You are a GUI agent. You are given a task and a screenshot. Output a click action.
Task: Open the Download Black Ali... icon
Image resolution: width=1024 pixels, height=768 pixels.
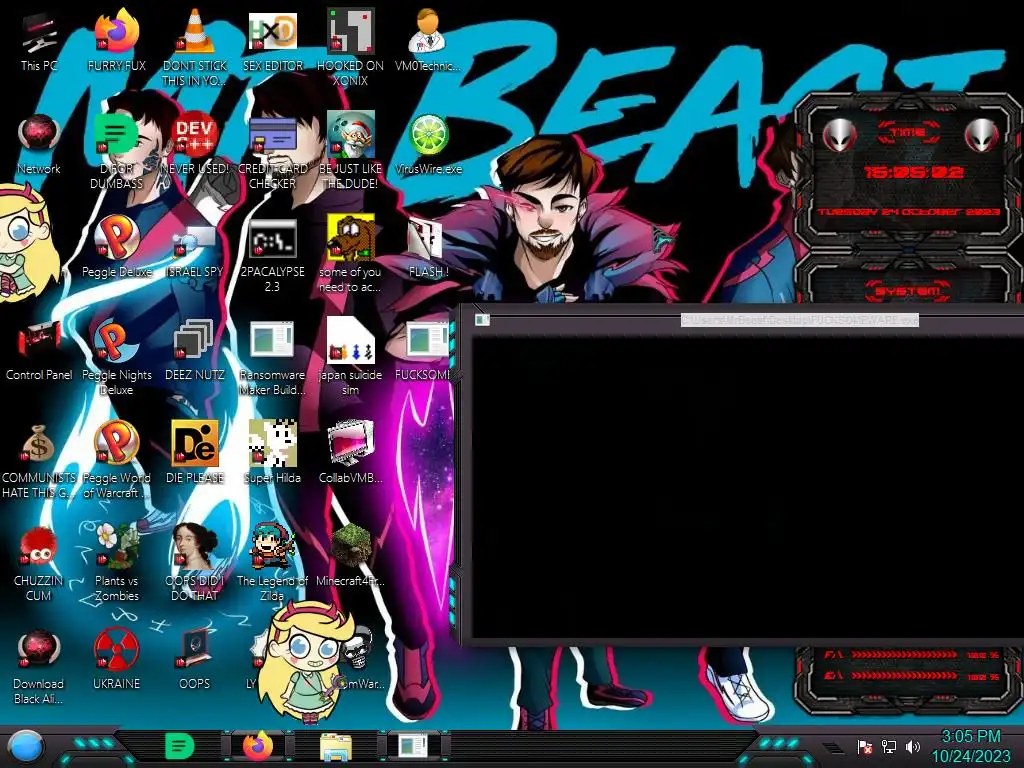point(39,666)
